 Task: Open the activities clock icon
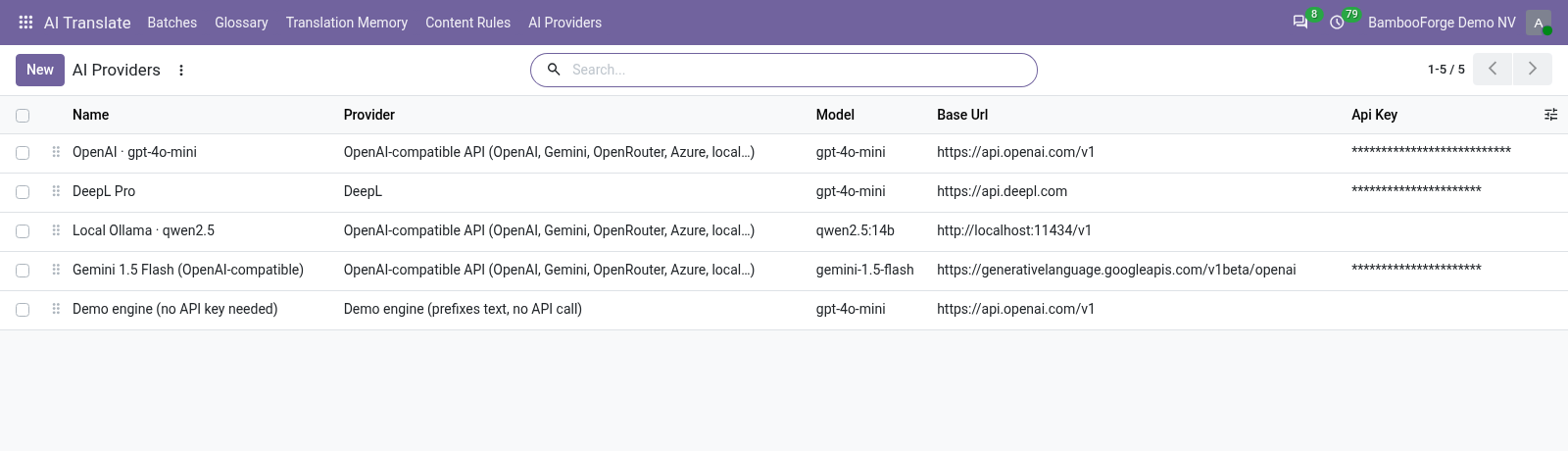tap(1337, 23)
